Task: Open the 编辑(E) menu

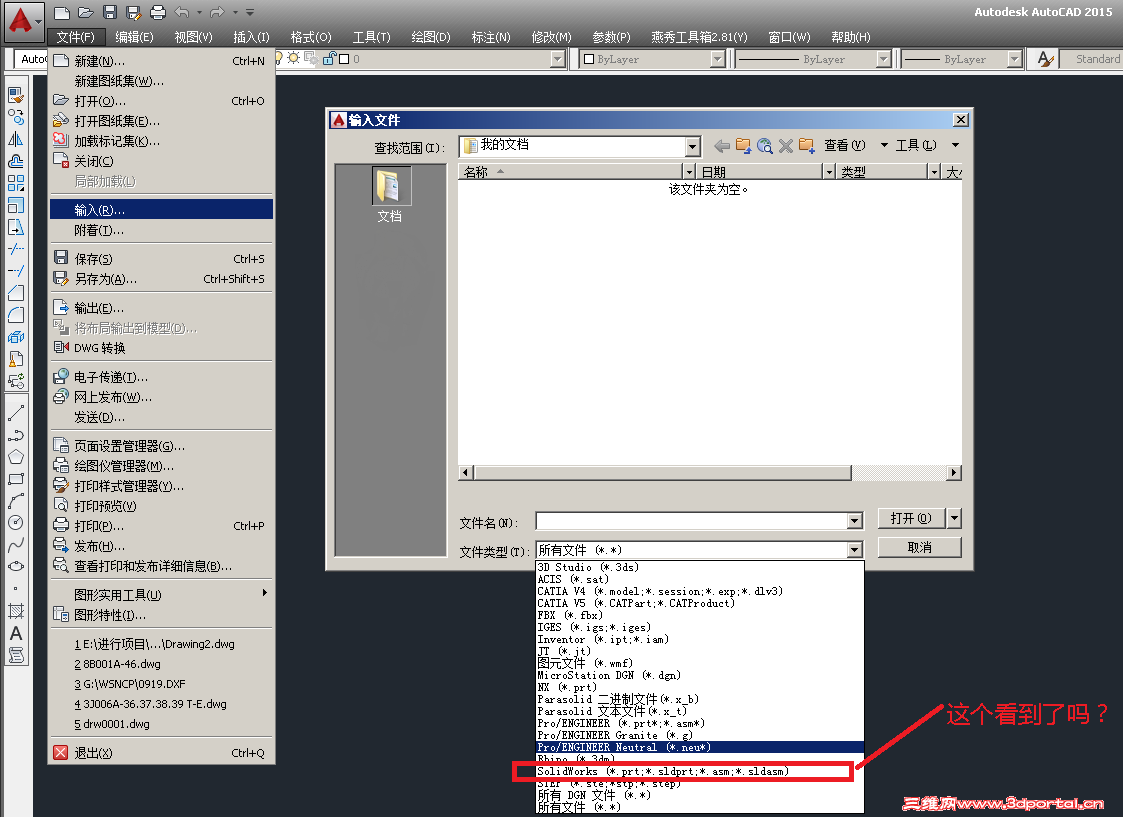Action: (x=135, y=37)
